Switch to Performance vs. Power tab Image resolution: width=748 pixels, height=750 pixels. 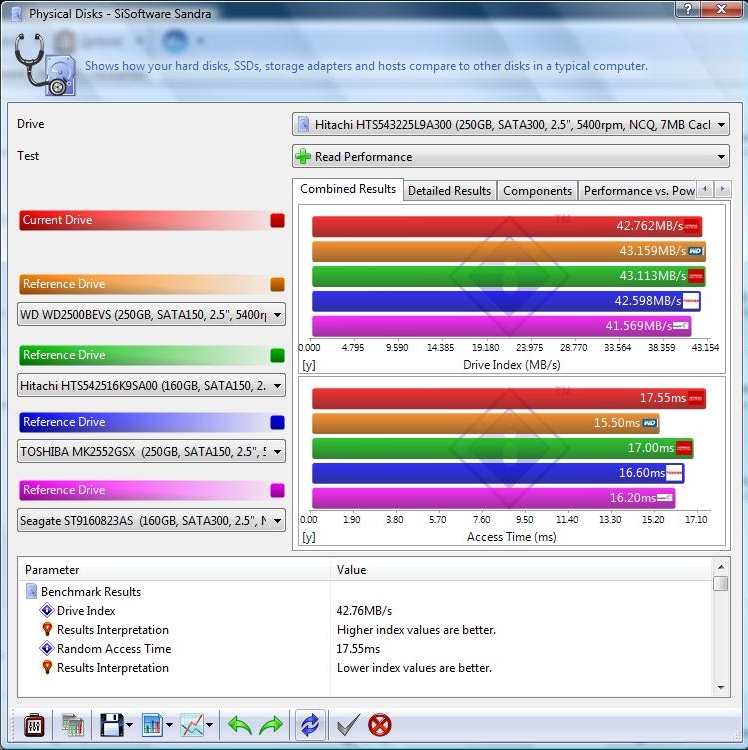coord(638,191)
